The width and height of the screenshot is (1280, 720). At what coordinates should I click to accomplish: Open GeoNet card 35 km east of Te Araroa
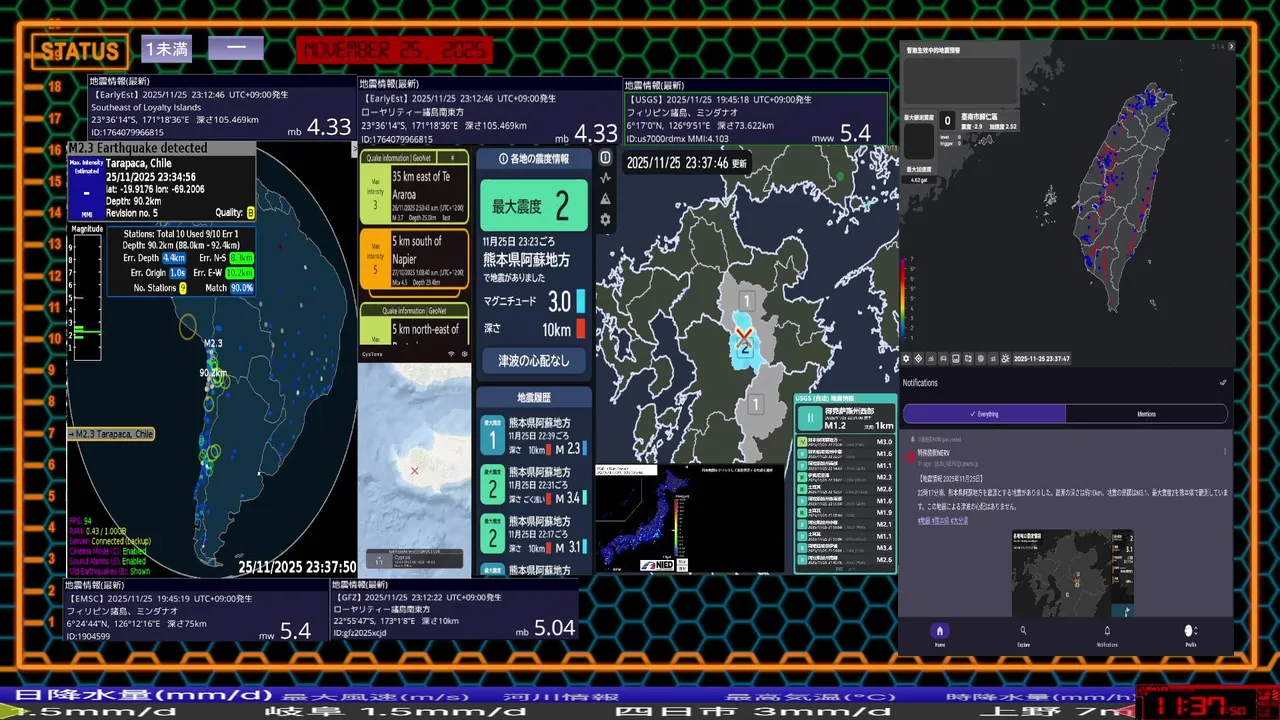(x=415, y=187)
